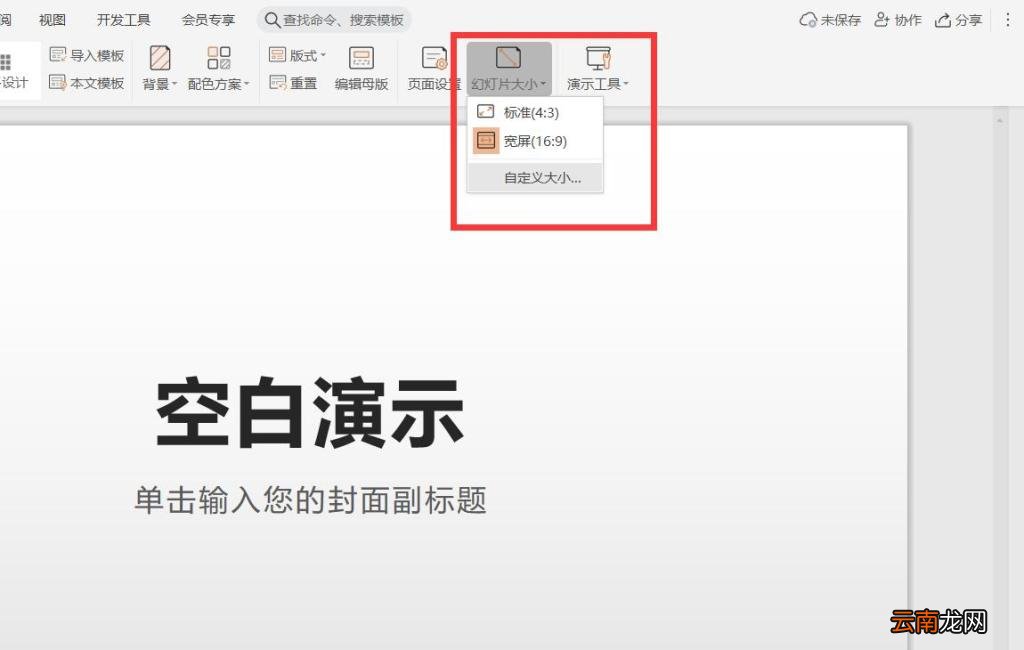Open the 会员专享 tab
Screen dimensions: 1024x650
pyautogui.click(x=208, y=20)
